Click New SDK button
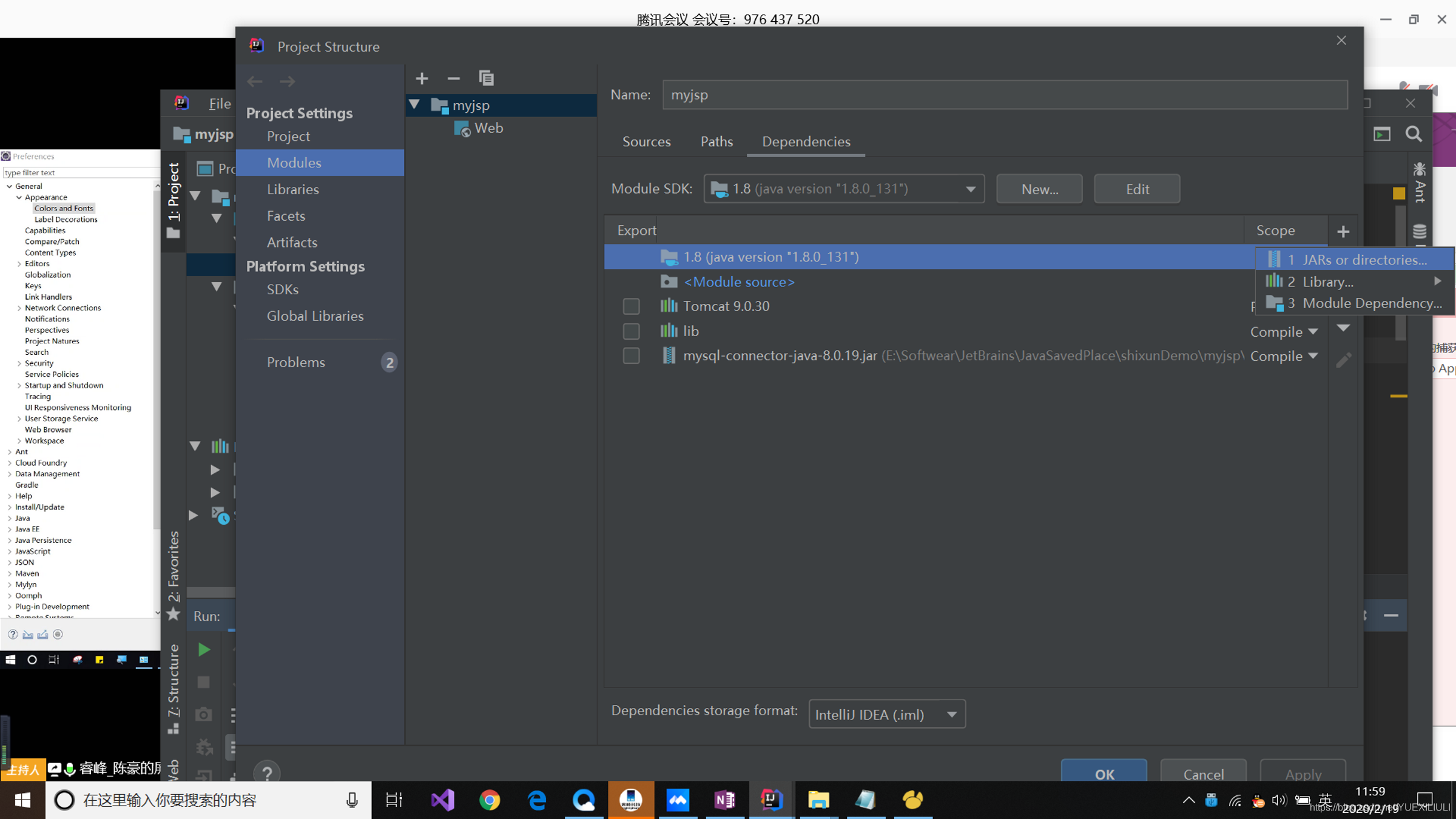 (1039, 189)
